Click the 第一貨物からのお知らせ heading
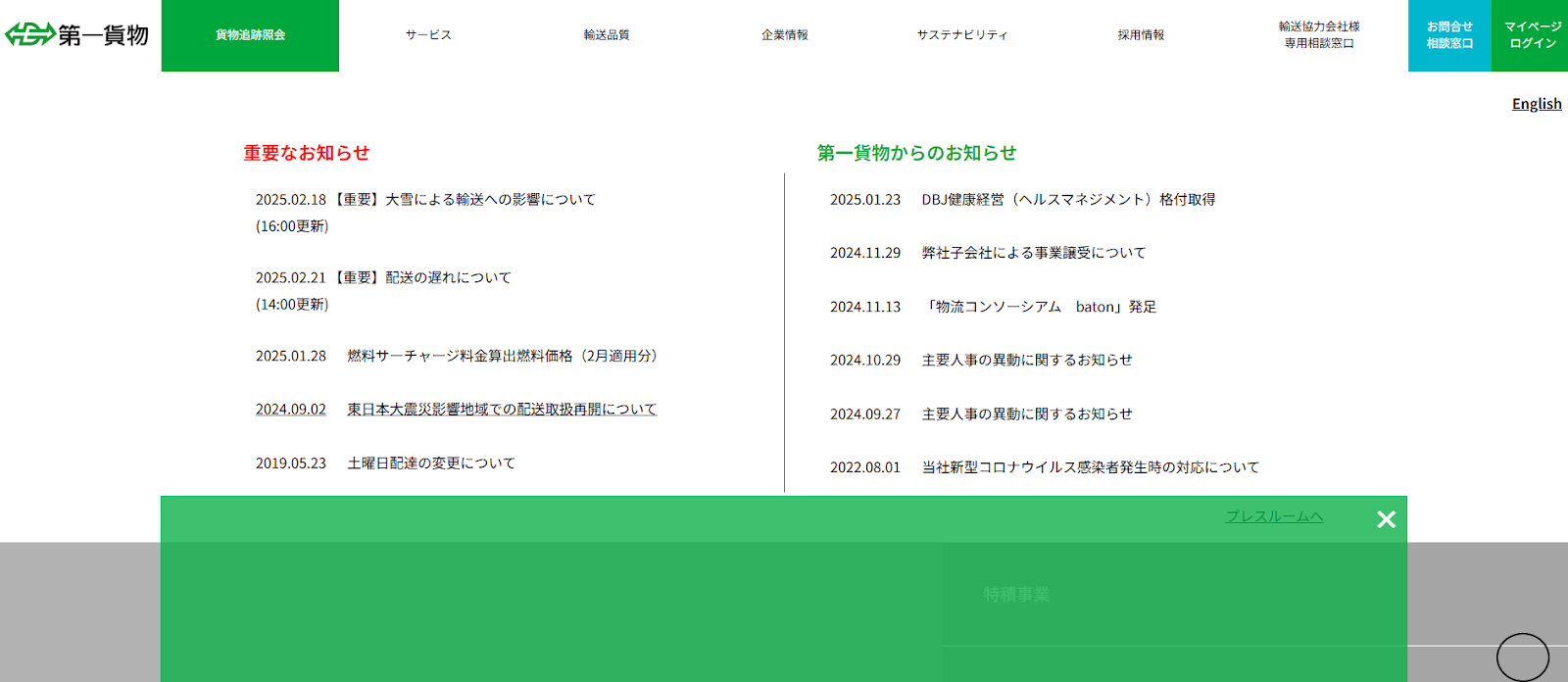 916,153
